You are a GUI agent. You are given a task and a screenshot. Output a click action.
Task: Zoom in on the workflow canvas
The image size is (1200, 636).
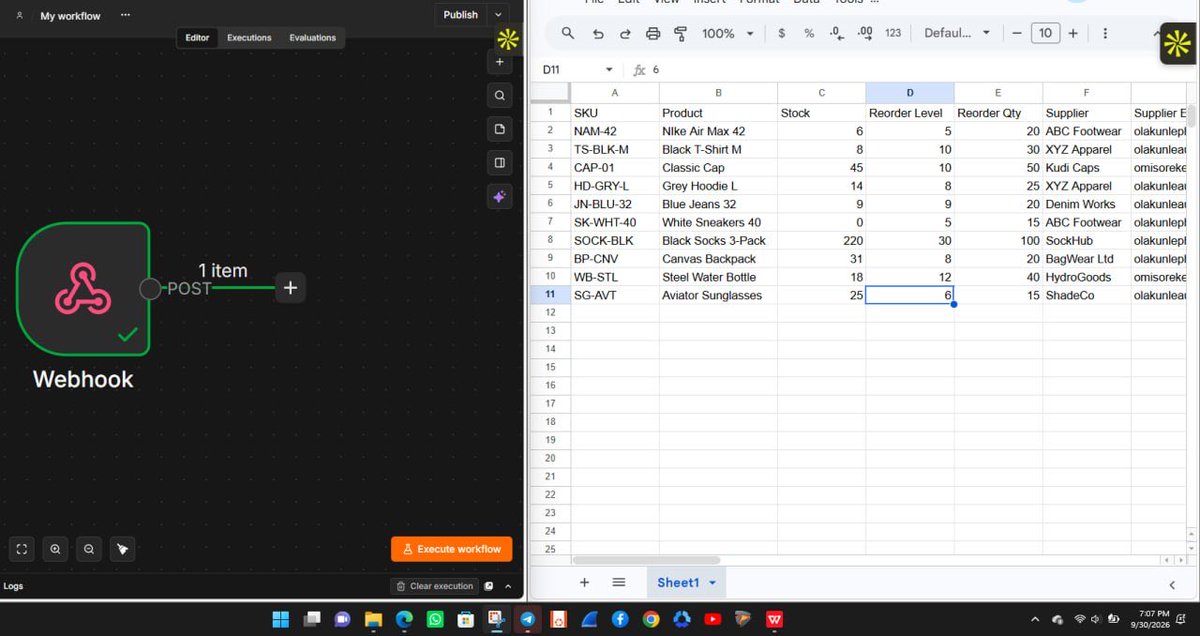coord(55,549)
